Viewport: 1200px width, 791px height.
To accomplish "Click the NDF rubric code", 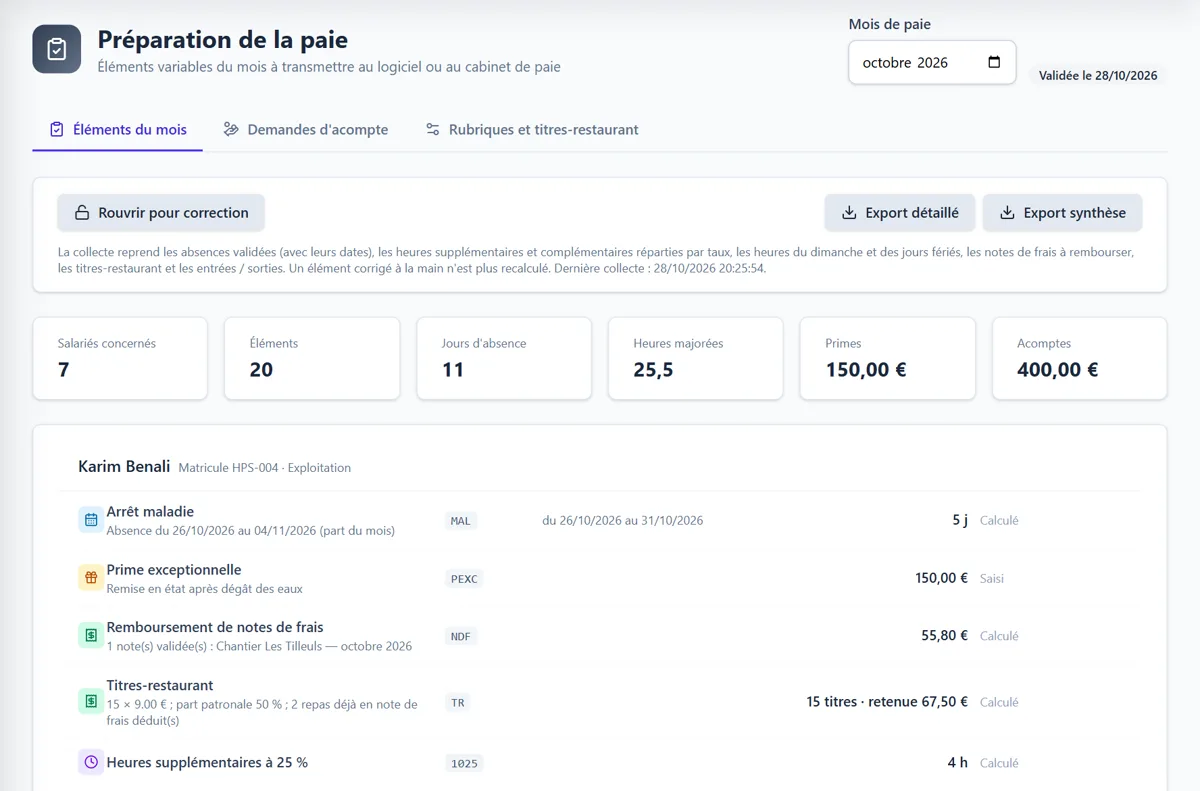I will tap(460, 636).
